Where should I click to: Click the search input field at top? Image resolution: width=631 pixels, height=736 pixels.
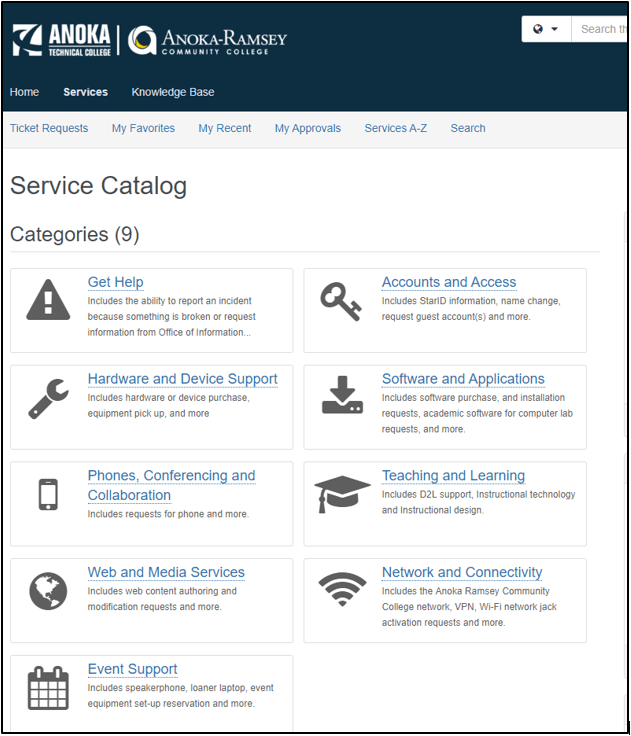pos(600,29)
